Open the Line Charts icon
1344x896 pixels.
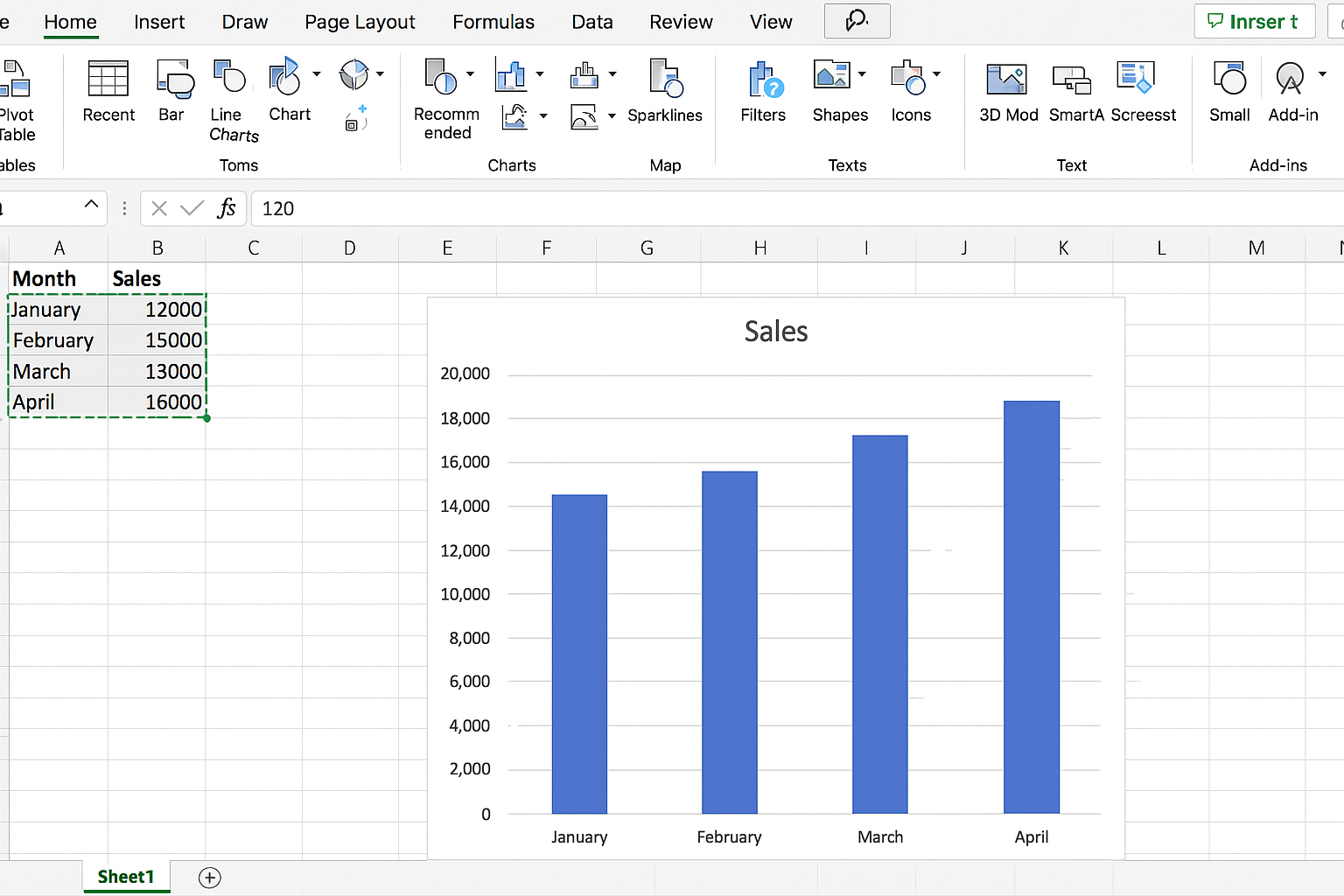tap(230, 77)
